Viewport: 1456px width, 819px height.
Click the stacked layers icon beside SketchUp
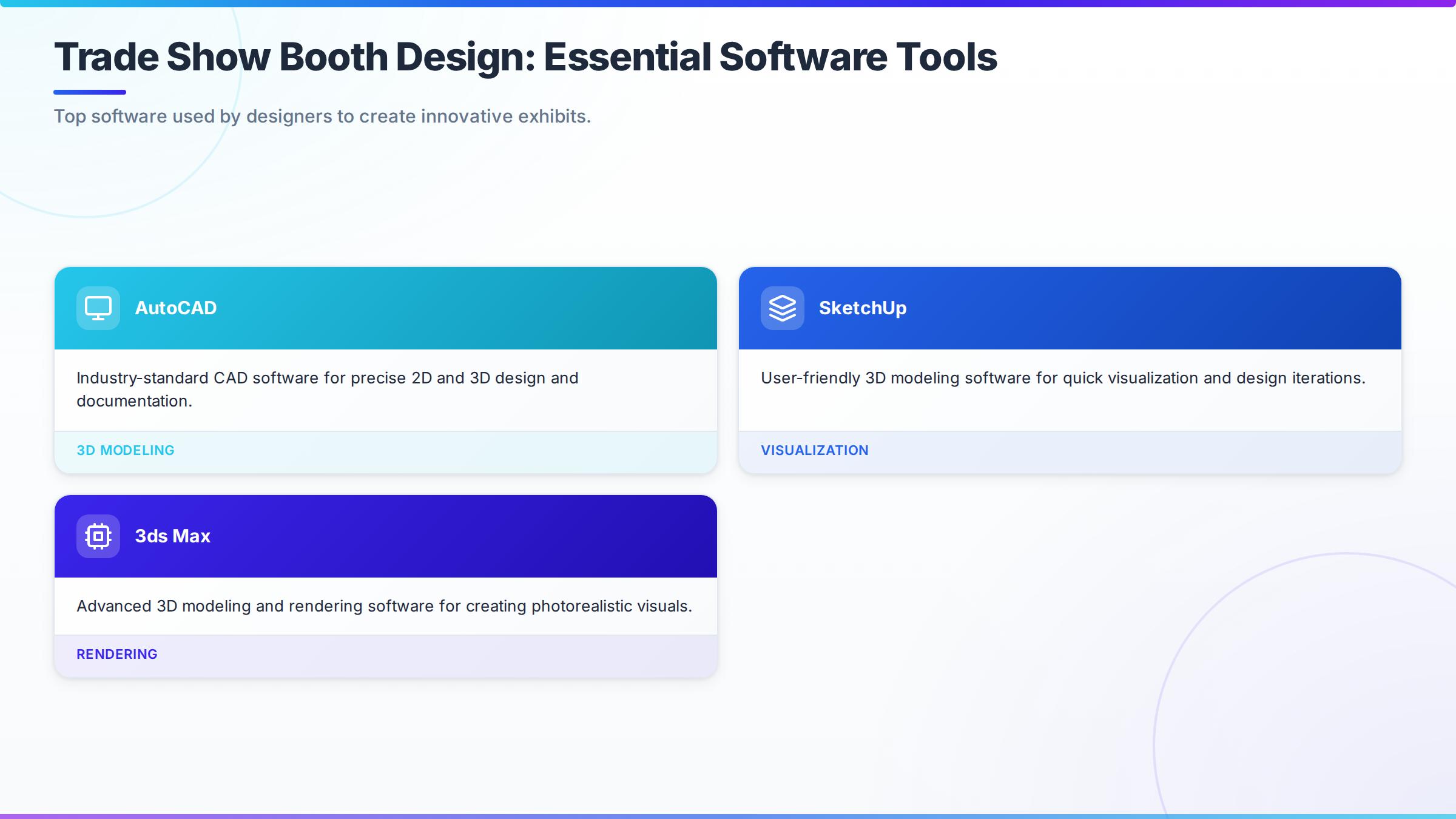pos(783,308)
